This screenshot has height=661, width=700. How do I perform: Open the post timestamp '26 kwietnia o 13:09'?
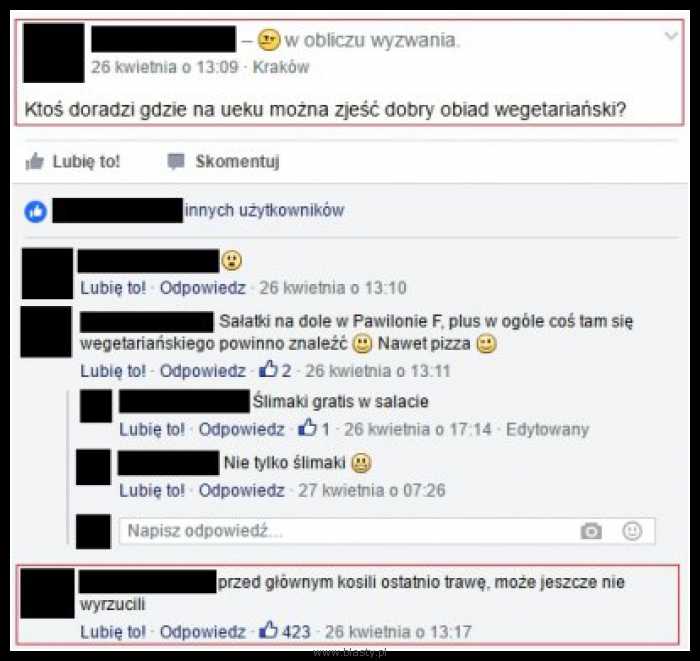(165, 67)
